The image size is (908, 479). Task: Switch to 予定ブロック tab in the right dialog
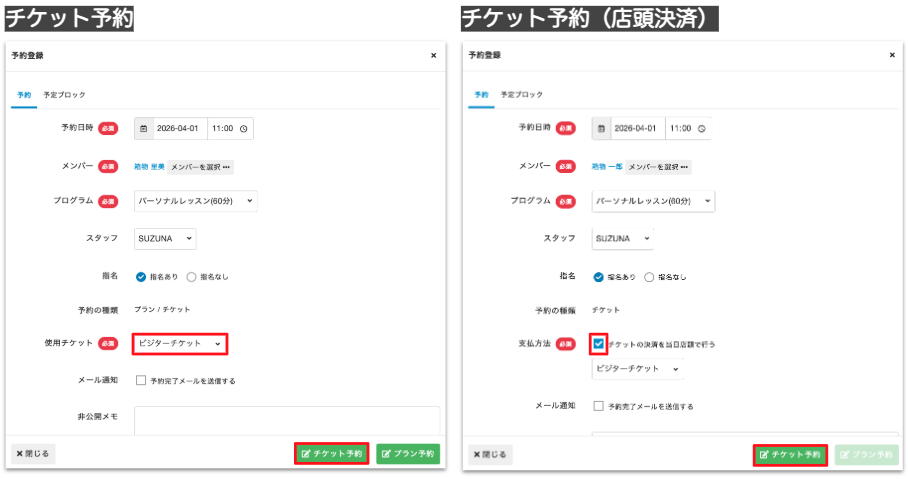click(522, 95)
